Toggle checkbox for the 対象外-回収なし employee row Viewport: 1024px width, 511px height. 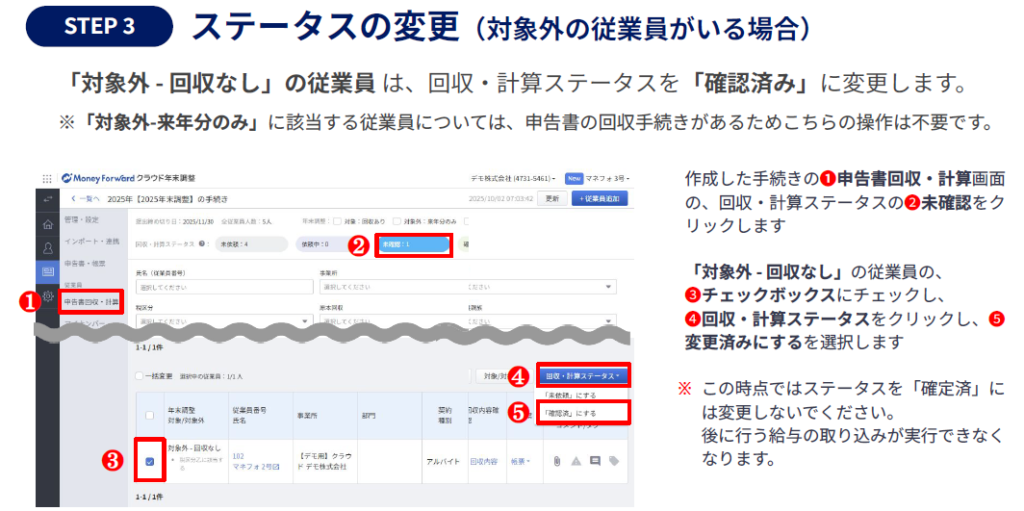(x=150, y=461)
